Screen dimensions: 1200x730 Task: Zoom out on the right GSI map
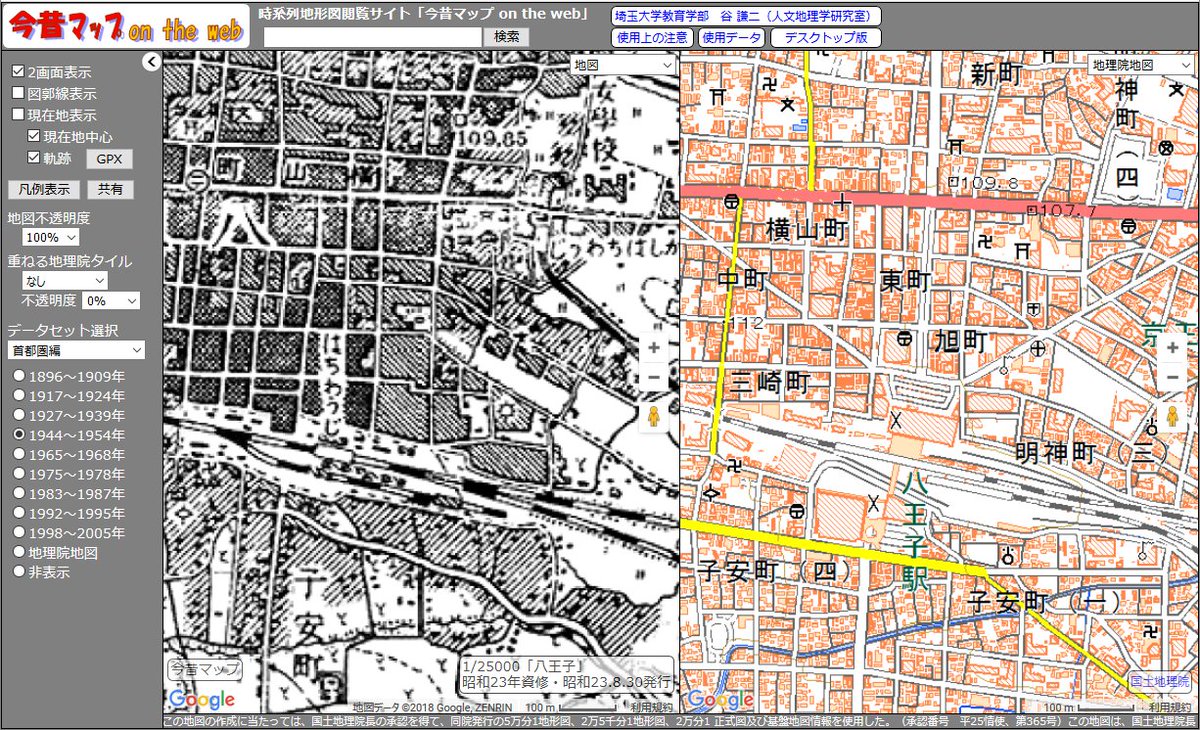1171,377
